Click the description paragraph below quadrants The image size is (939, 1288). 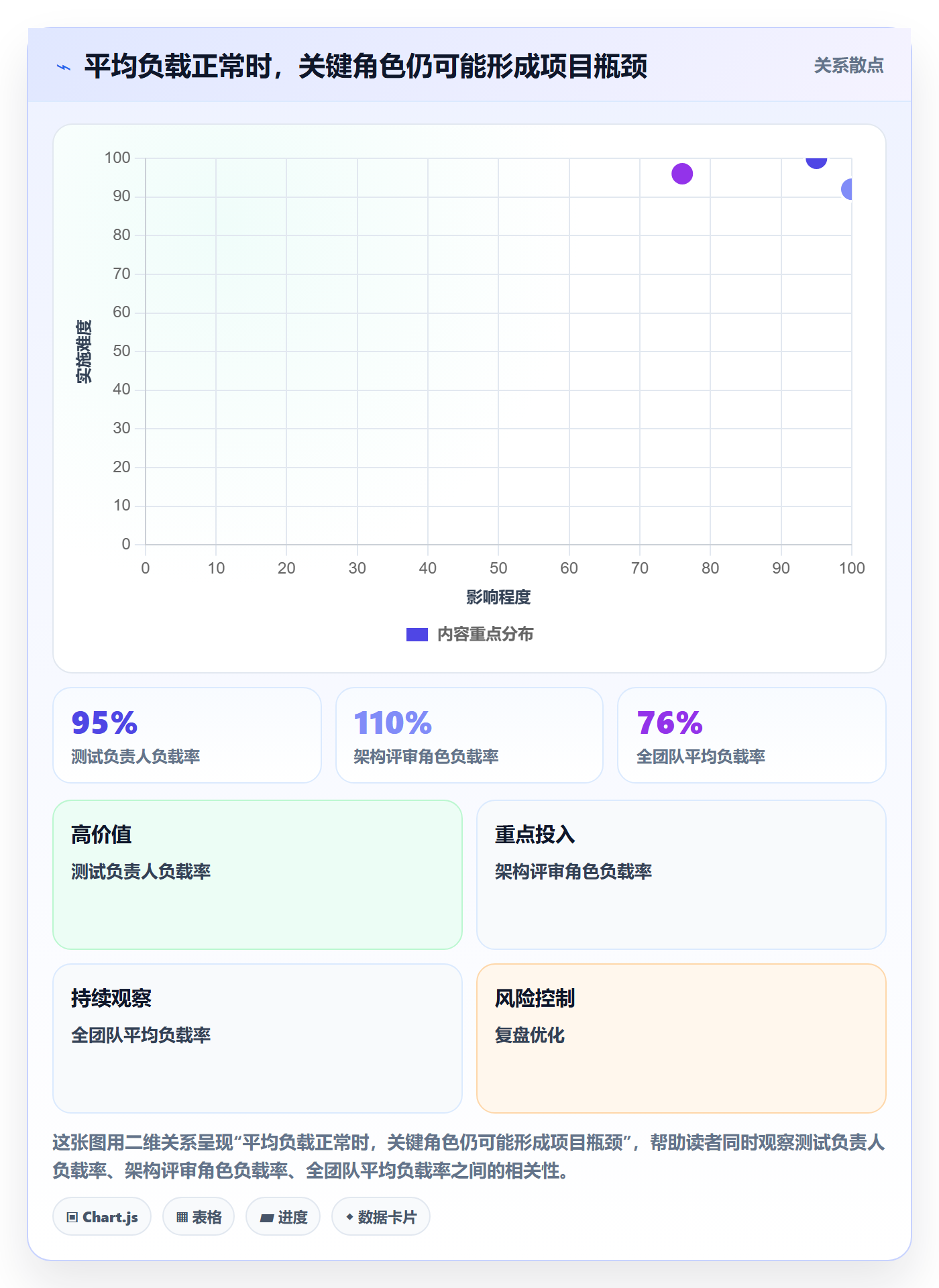469,1157
